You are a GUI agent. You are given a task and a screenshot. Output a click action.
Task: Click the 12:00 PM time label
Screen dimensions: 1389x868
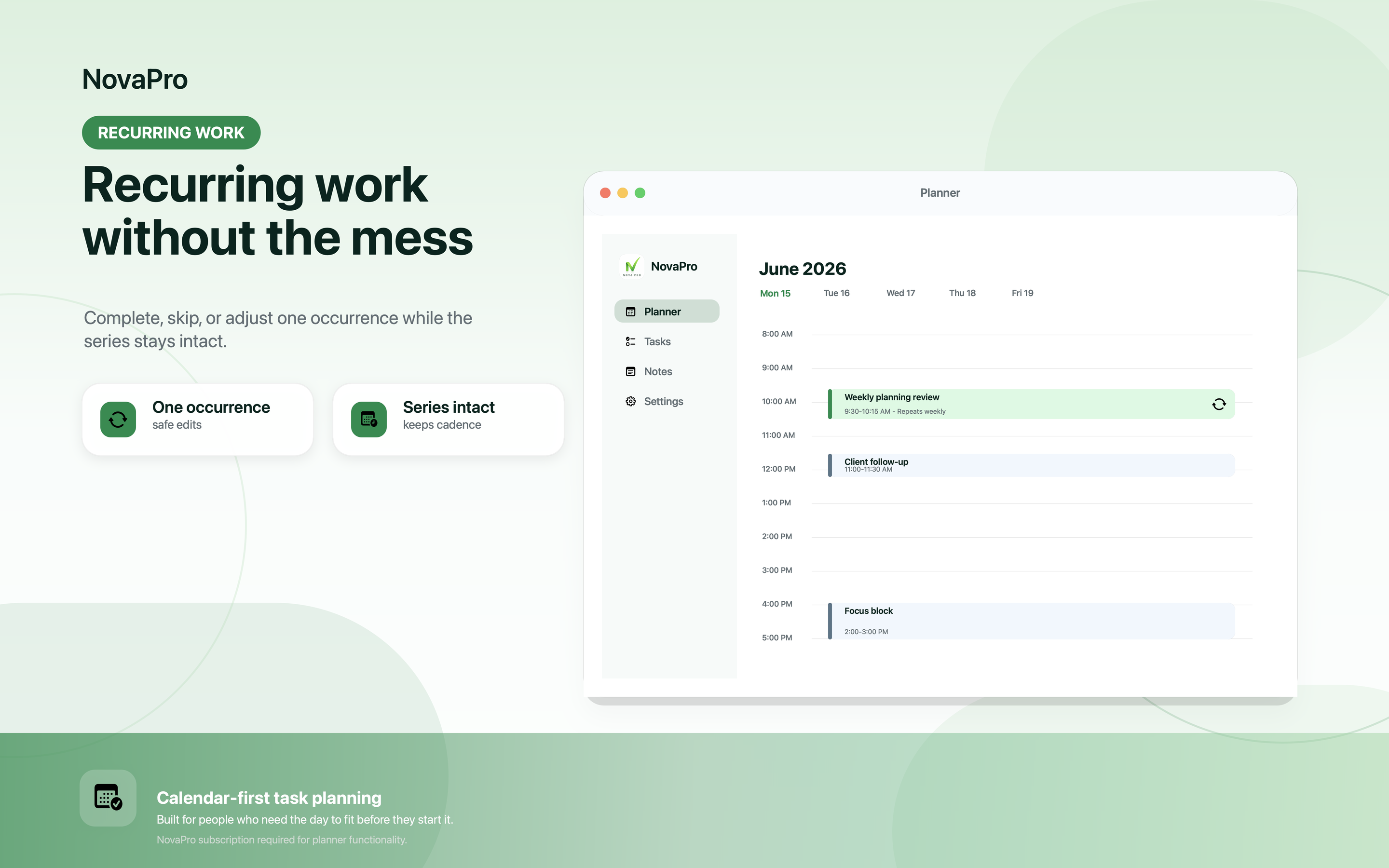click(779, 469)
